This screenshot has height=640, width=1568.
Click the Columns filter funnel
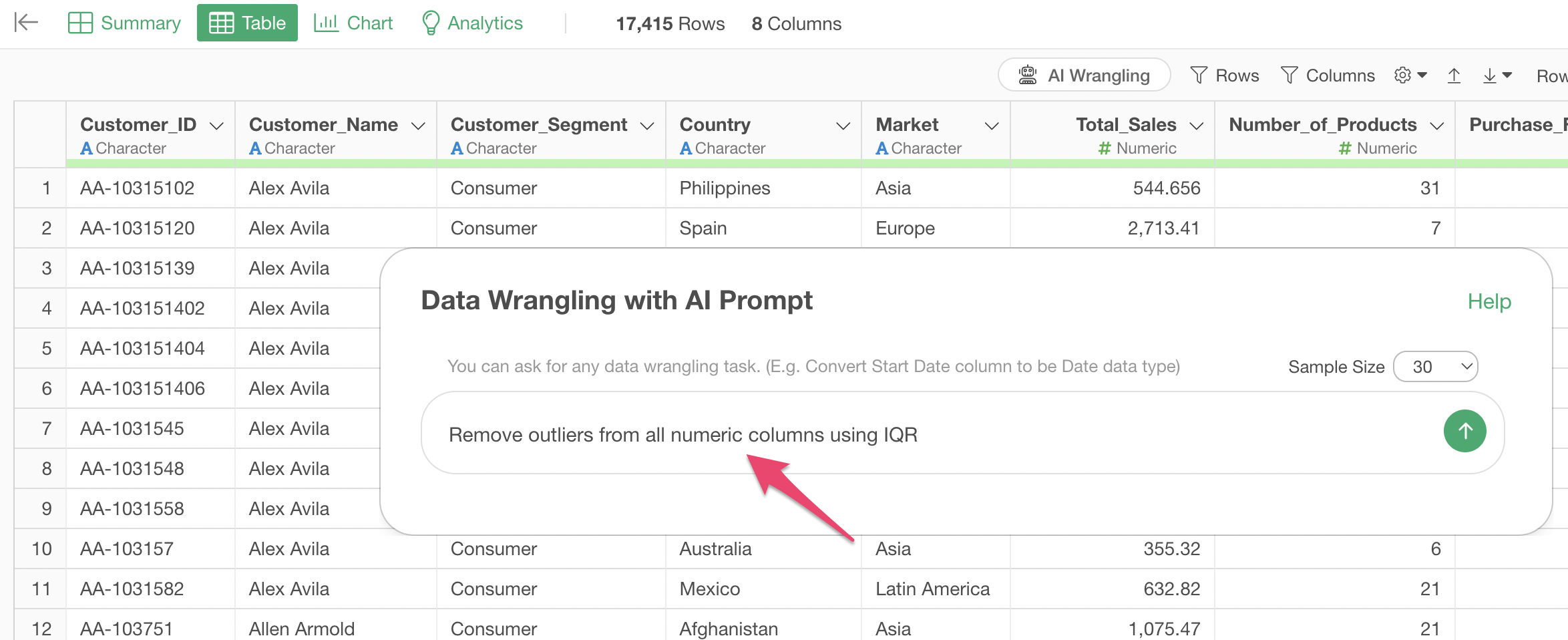tap(1327, 75)
